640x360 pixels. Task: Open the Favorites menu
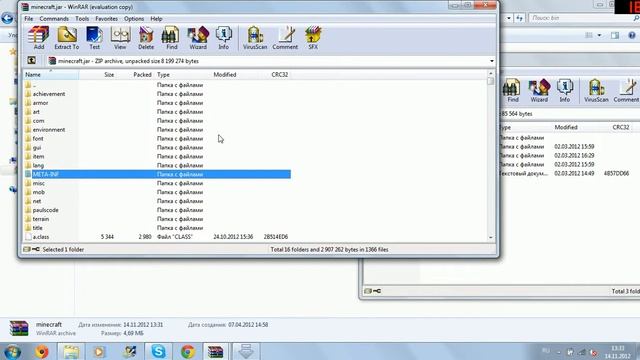click(106, 19)
